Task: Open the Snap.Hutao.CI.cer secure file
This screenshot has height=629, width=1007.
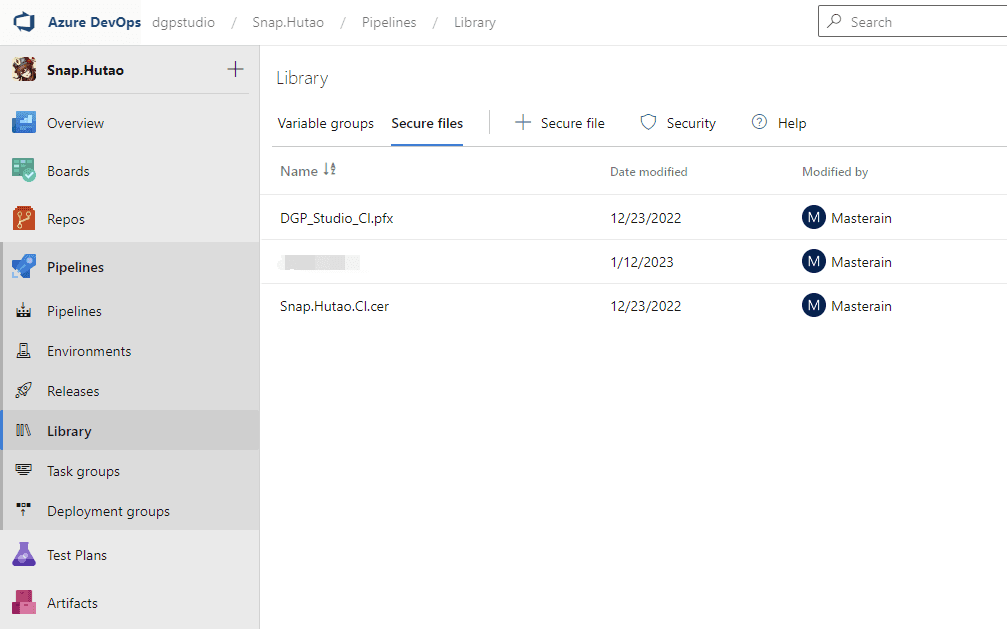Action: (335, 306)
